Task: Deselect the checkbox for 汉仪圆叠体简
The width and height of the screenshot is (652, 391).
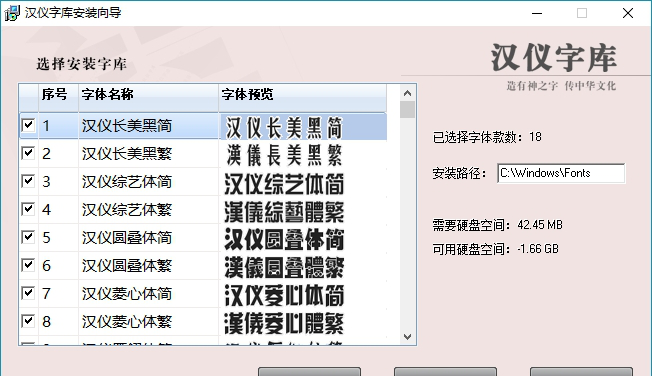Action: click(x=28, y=237)
